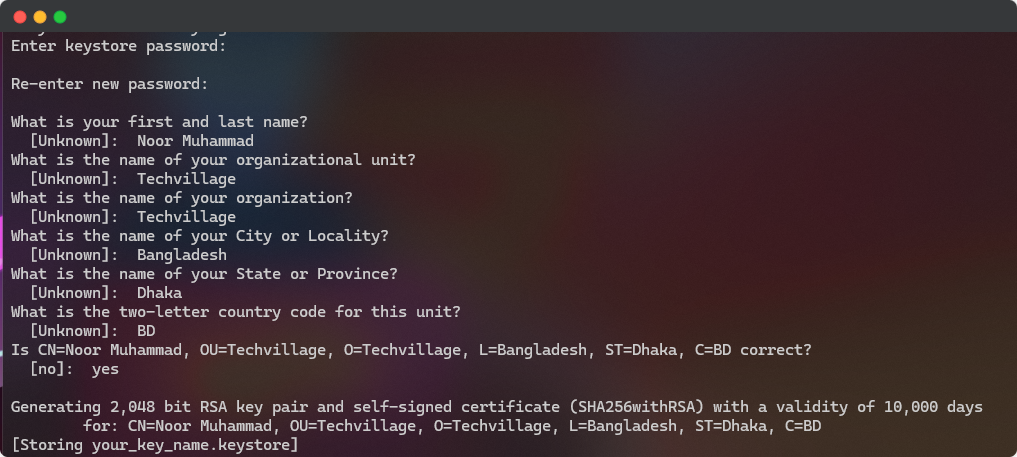Click the yellow minimize window button

click(x=40, y=17)
